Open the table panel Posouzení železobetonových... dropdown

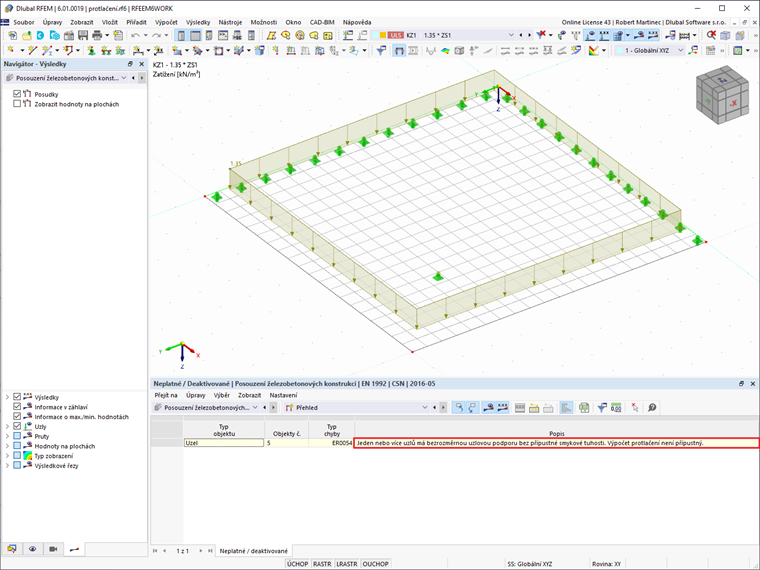point(255,408)
